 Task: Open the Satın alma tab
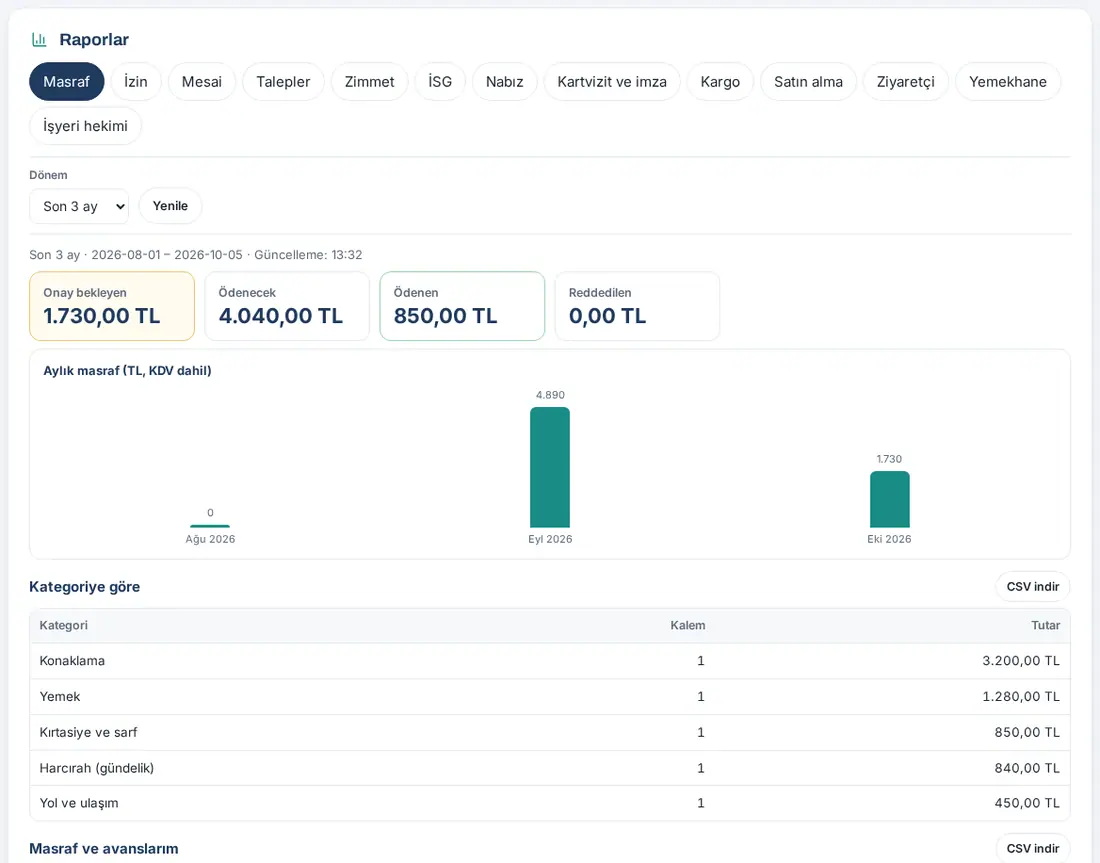point(809,81)
